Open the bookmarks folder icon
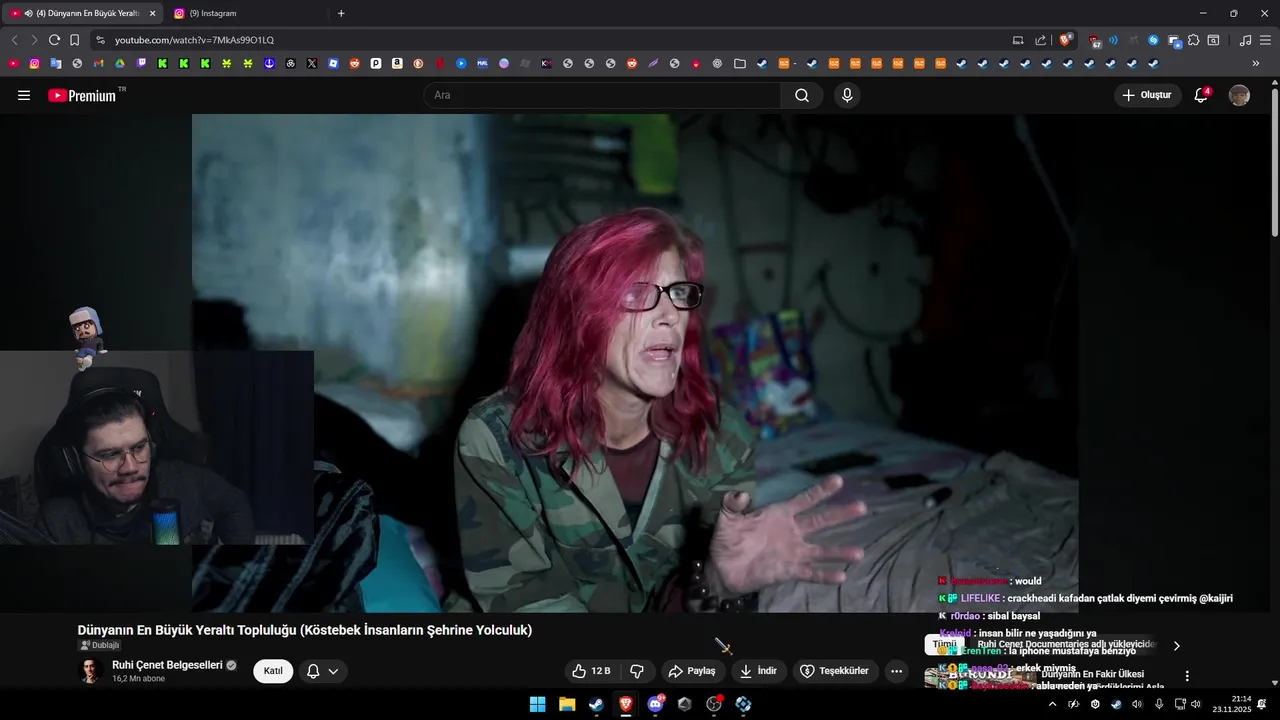1280x720 pixels. [739, 63]
